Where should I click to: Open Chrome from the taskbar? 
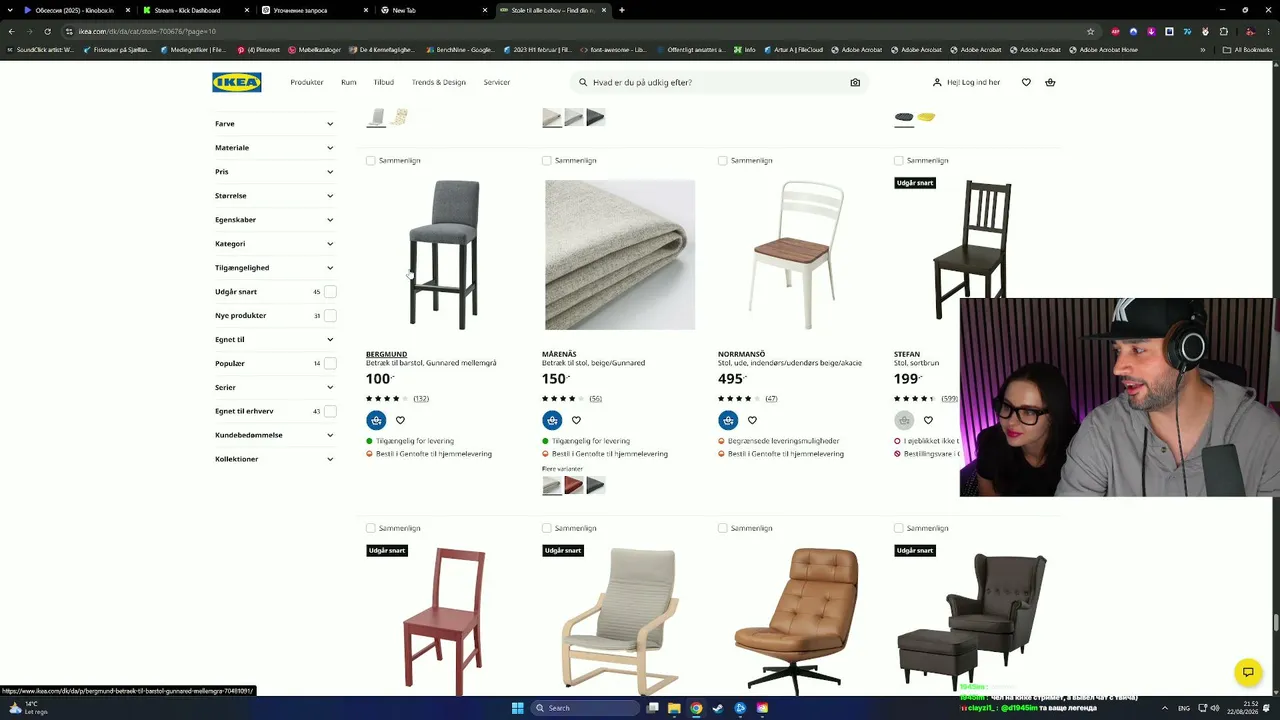[696, 708]
